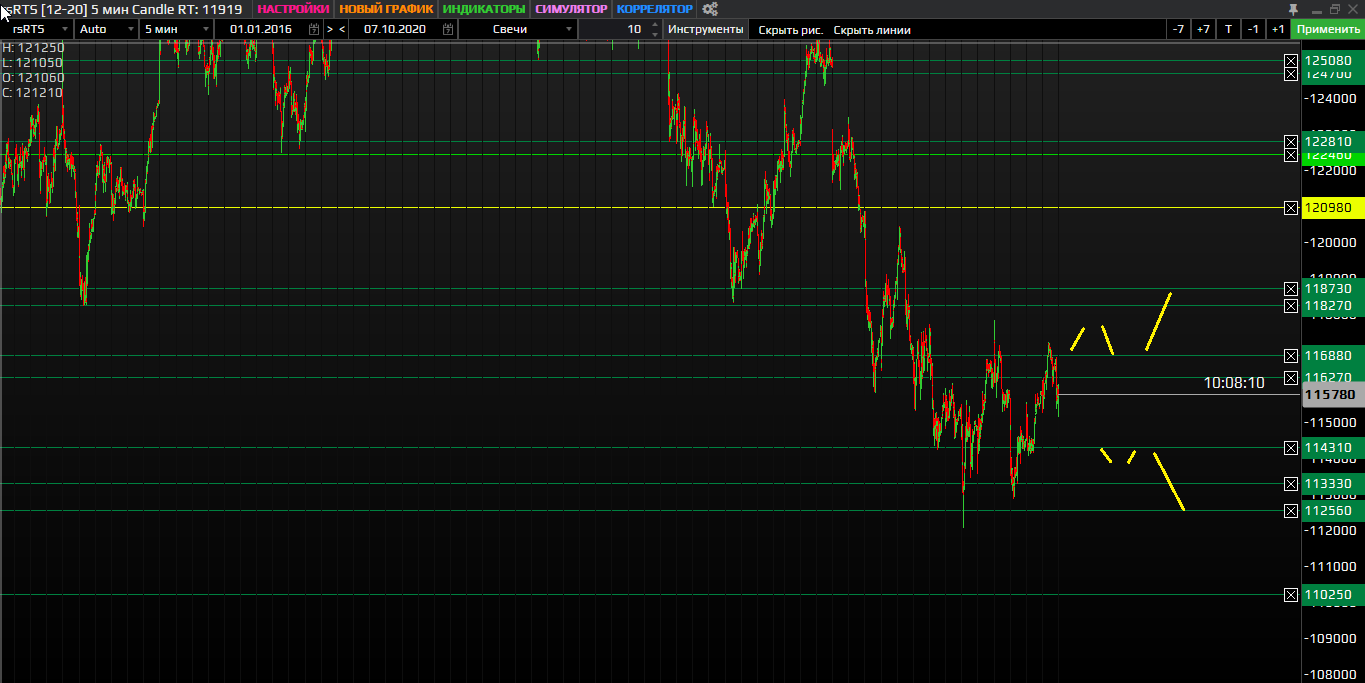
Task: Open the НАСТРОЙКИ menu
Action: click(293, 9)
